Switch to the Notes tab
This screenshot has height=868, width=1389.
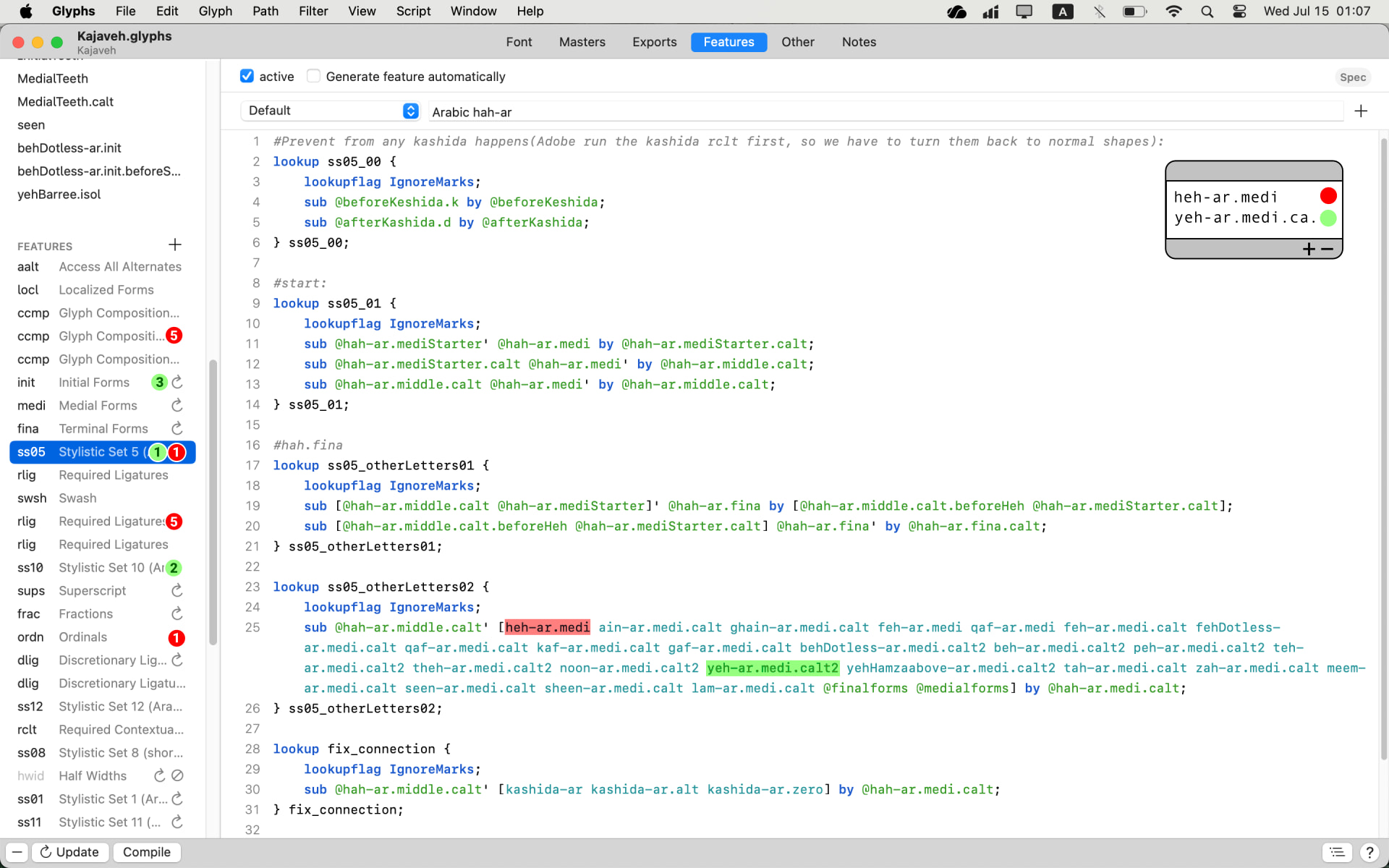click(x=859, y=42)
